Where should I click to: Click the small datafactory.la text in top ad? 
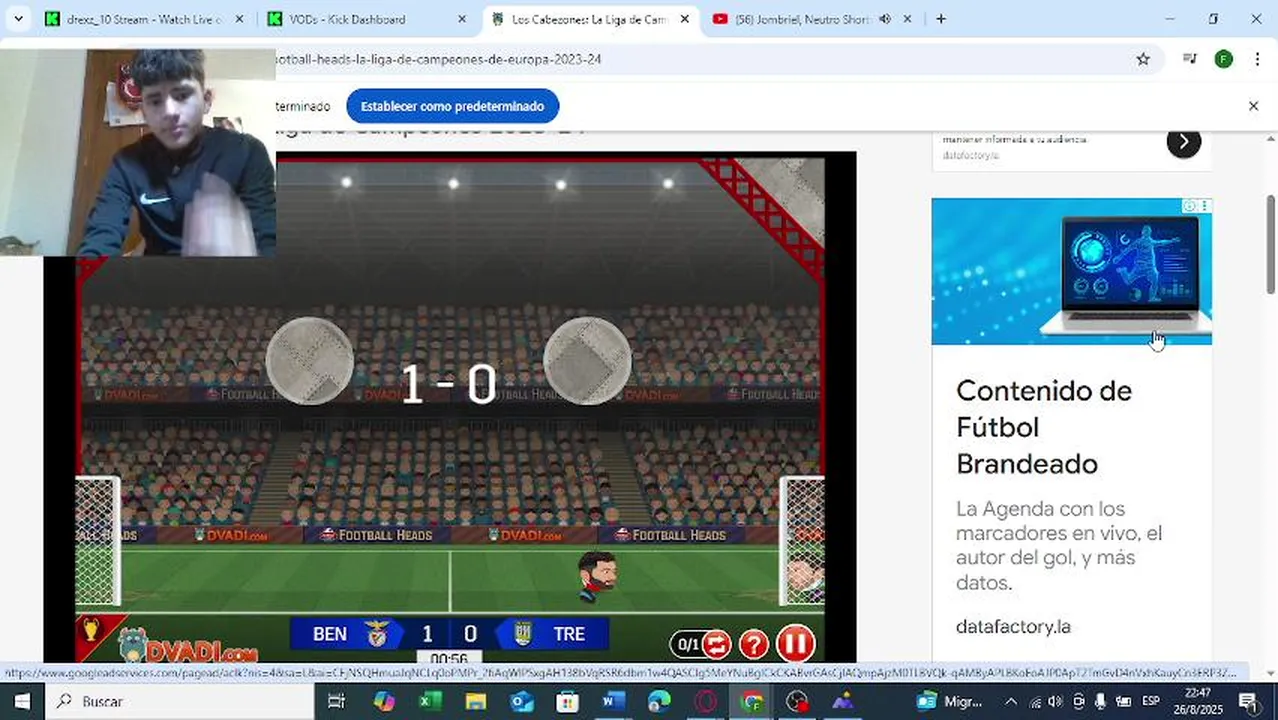coord(970,156)
